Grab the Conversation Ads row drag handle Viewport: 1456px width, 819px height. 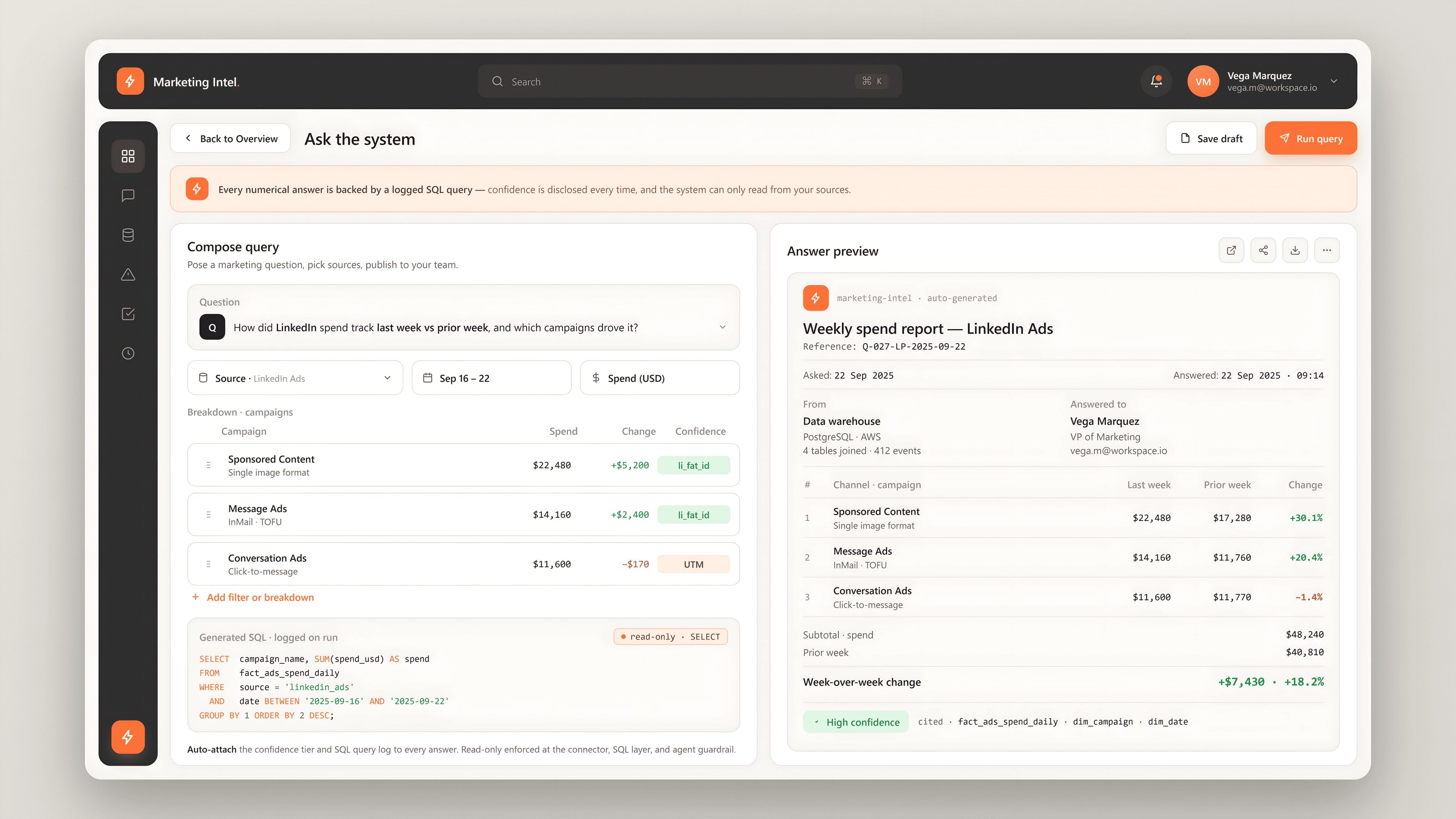[x=209, y=564]
